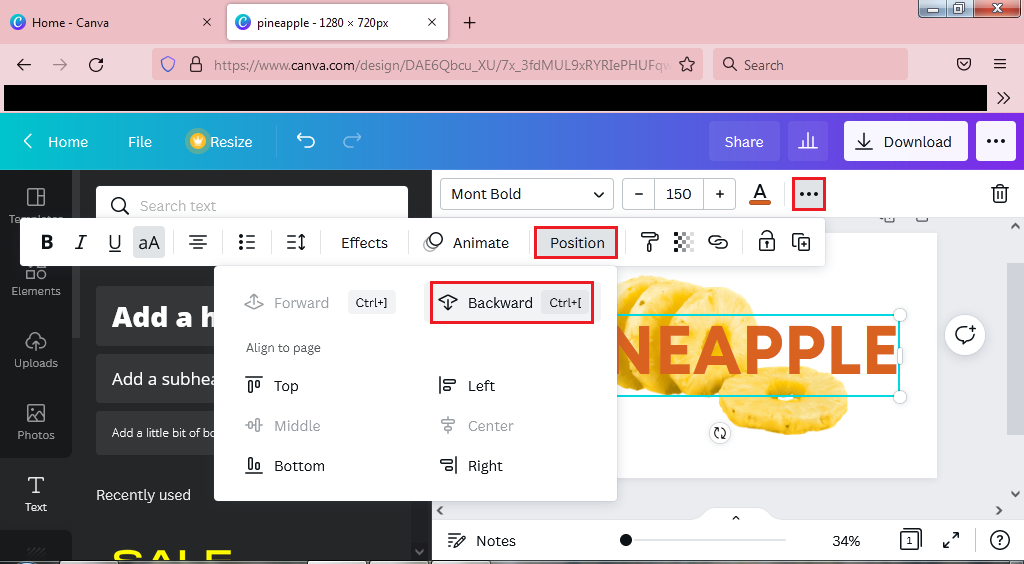The height and width of the screenshot is (564, 1024).
Task: Open Photos in side panel
Action: (36, 422)
